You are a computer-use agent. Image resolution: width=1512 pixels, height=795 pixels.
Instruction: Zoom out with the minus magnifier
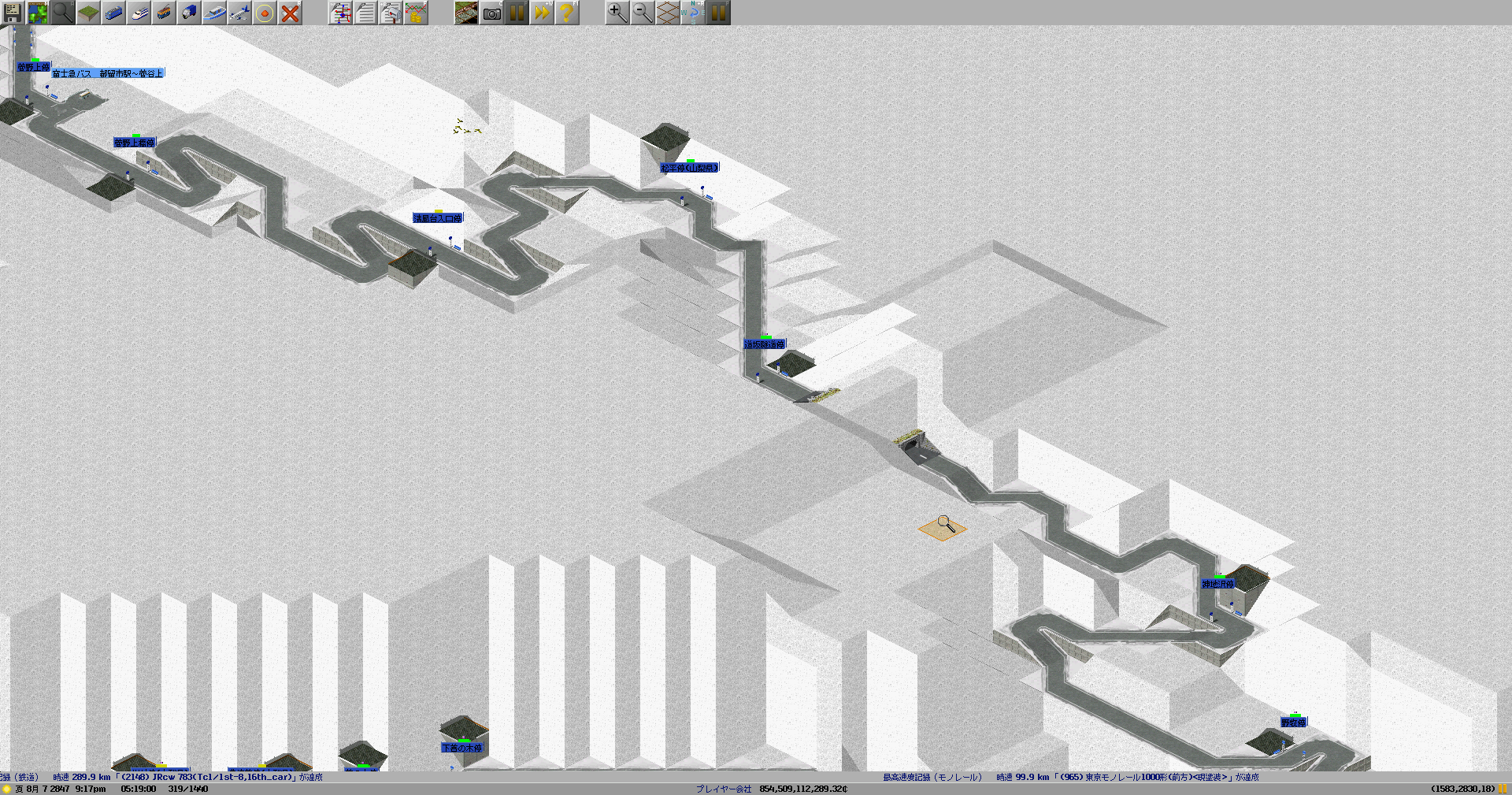pyautogui.click(x=642, y=13)
